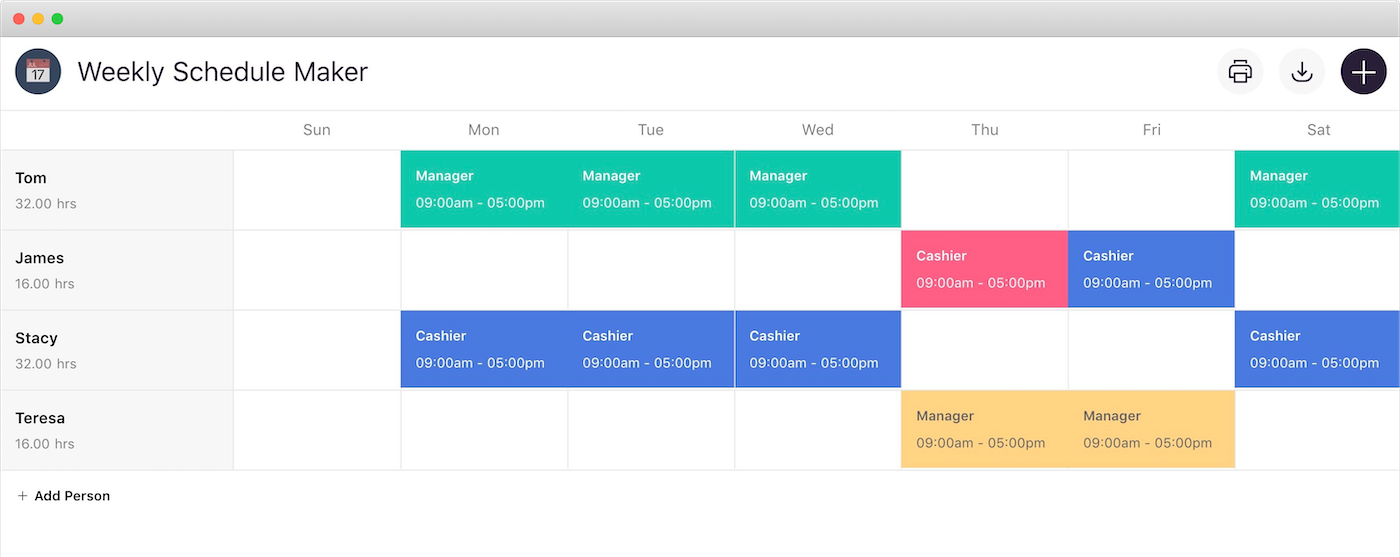Select James's pink Thursday Cashier shift

pyautogui.click(x=984, y=270)
